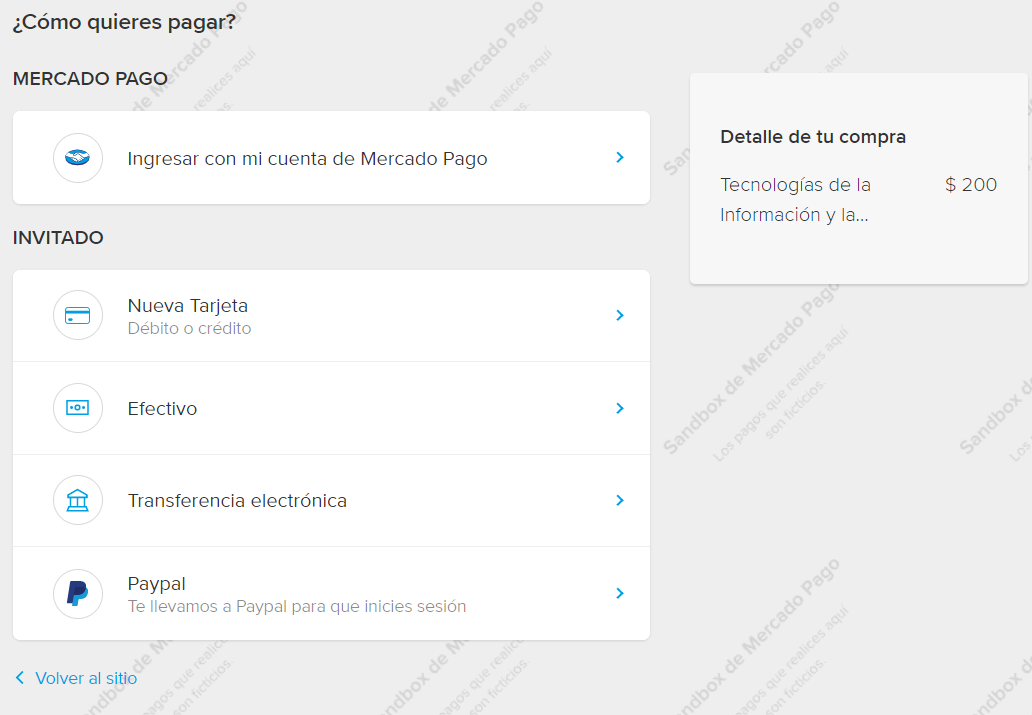
Task: Choose the Nueva Tarjeta payment method
Action: (186, 306)
